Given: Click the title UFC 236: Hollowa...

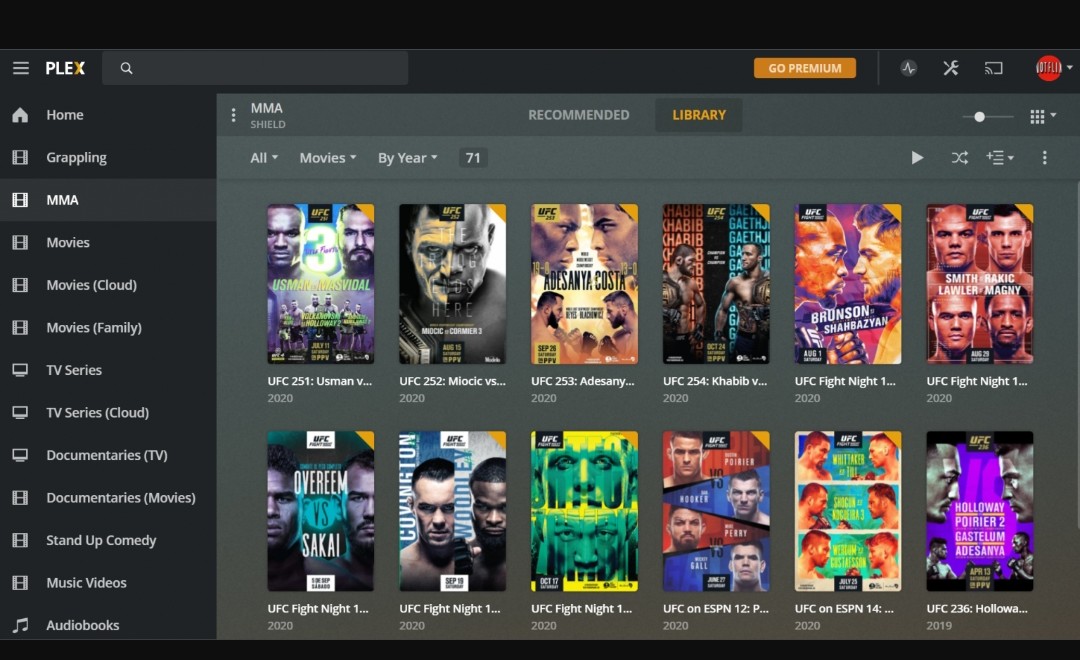Looking at the screenshot, I should [x=977, y=608].
